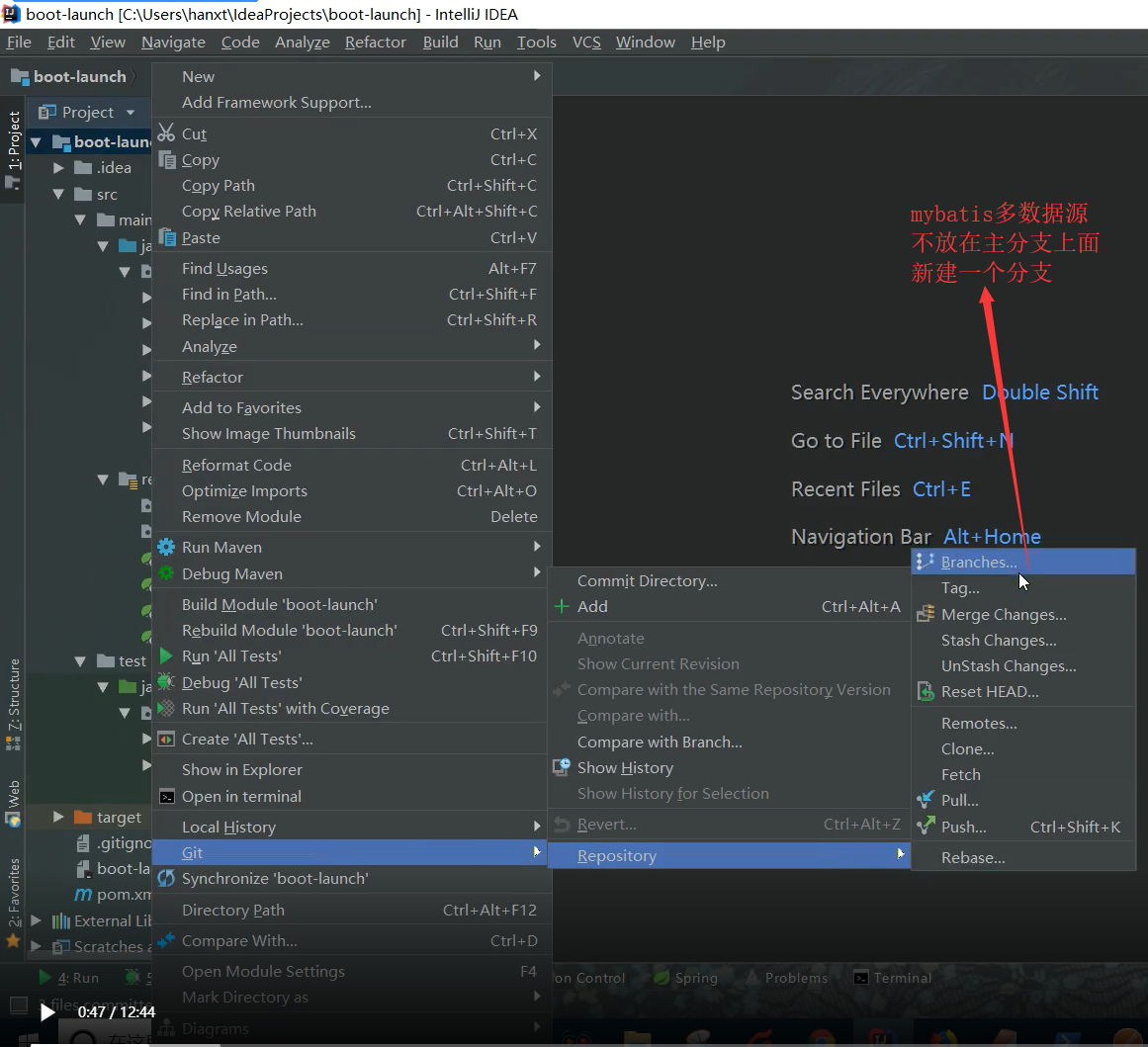Select UnStash Changes... entry
This screenshot has width=1148, height=1047.
point(1023,665)
